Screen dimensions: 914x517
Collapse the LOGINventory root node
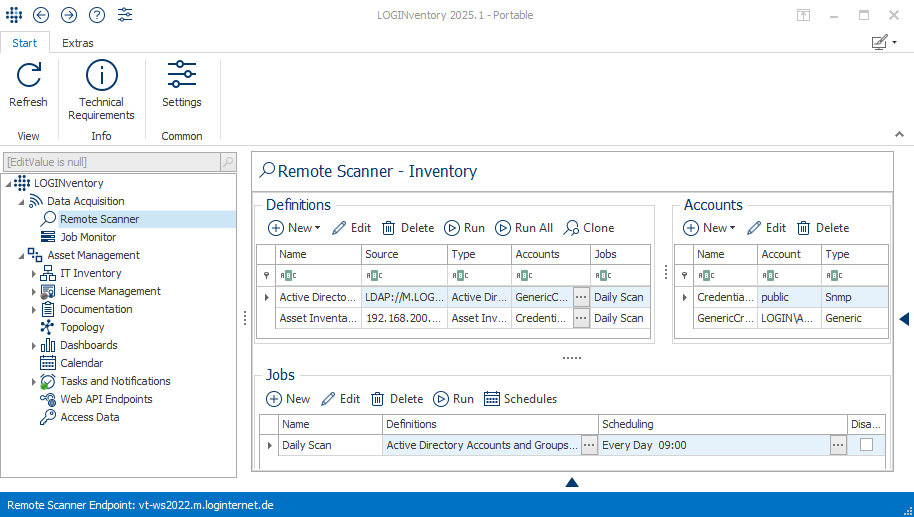8,184
